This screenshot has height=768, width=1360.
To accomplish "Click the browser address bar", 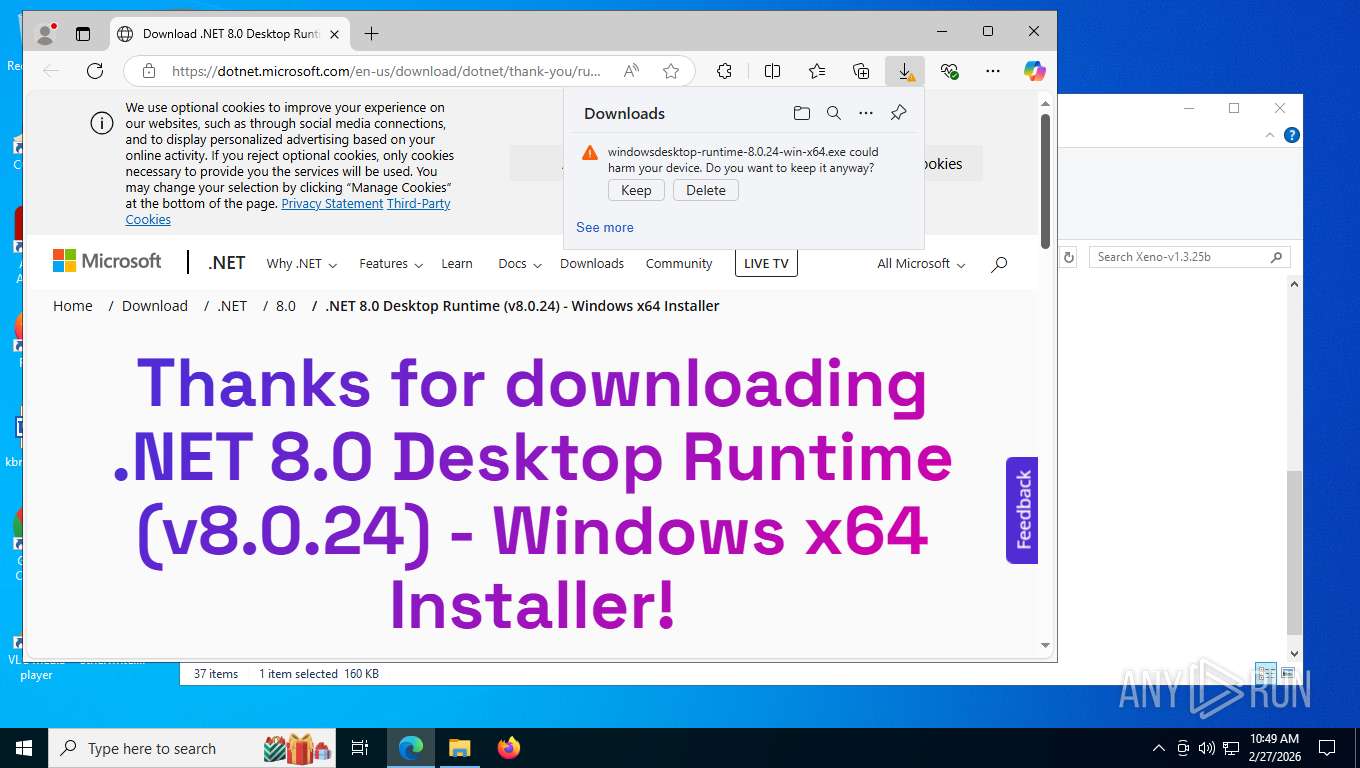I will (x=385, y=71).
